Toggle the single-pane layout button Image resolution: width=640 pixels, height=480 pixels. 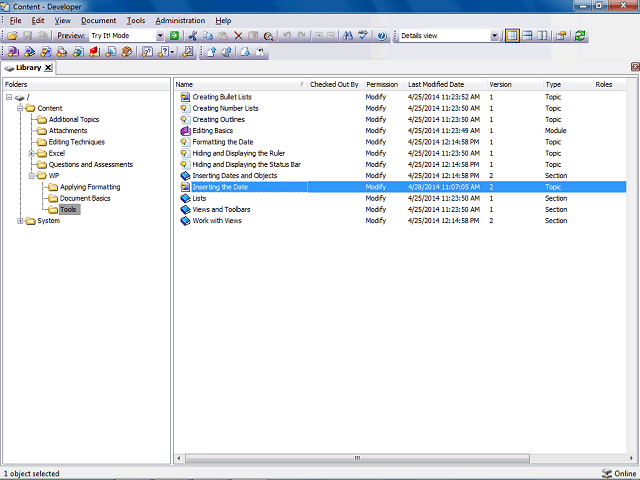coord(512,36)
